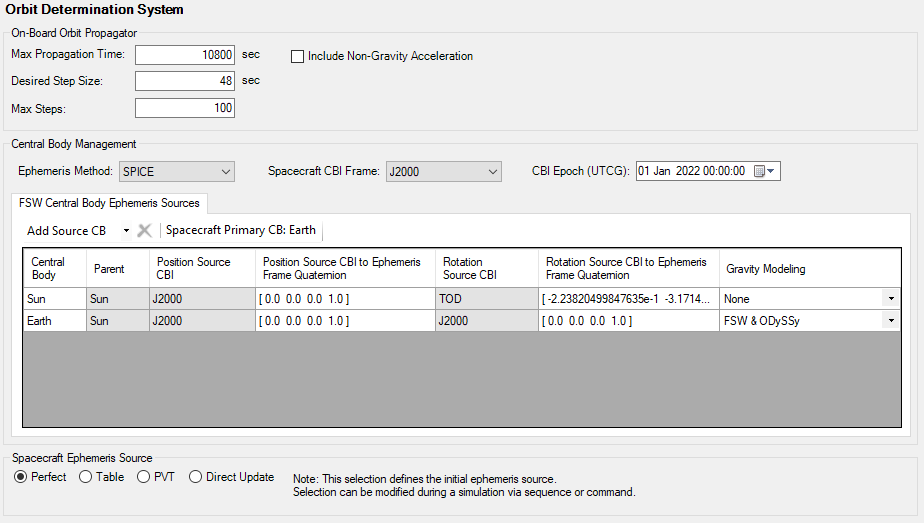This screenshot has height=523, width=924.
Task: Expand the Spacecraft CBI Frame dropdown
Action: pyautogui.click(x=443, y=171)
